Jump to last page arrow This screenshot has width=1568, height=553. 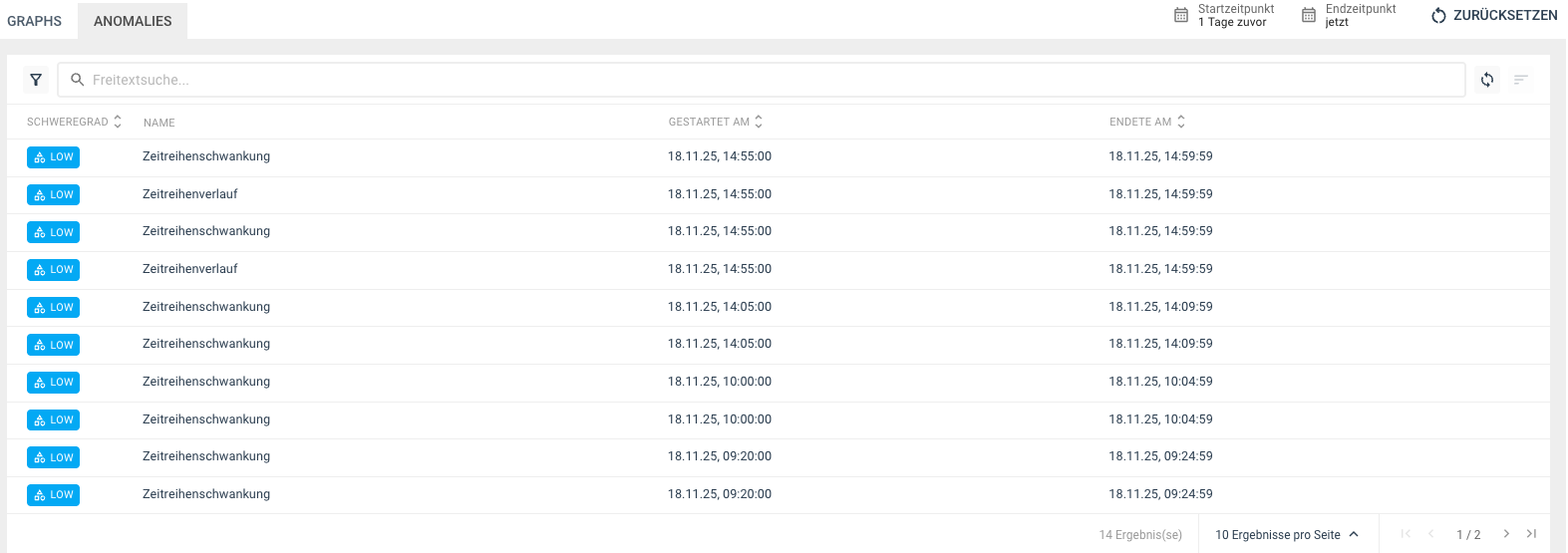pyautogui.click(x=1532, y=534)
